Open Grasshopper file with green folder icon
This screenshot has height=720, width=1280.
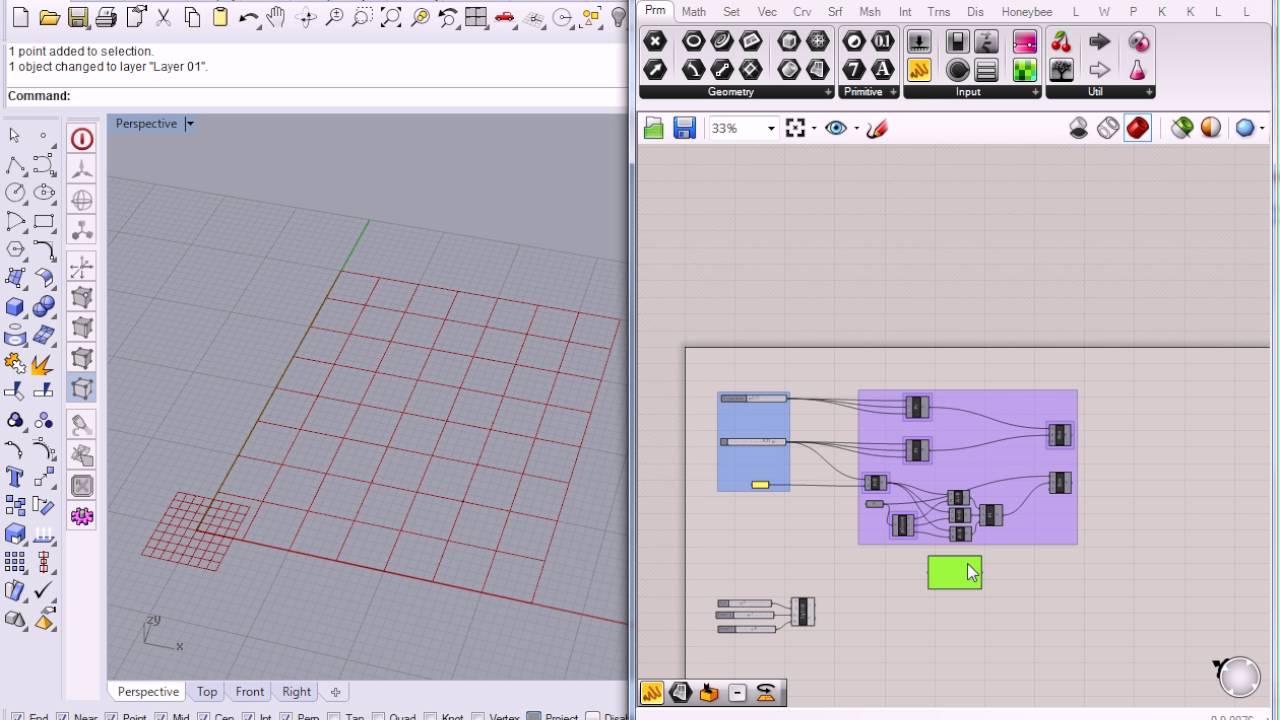tap(654, 128)
